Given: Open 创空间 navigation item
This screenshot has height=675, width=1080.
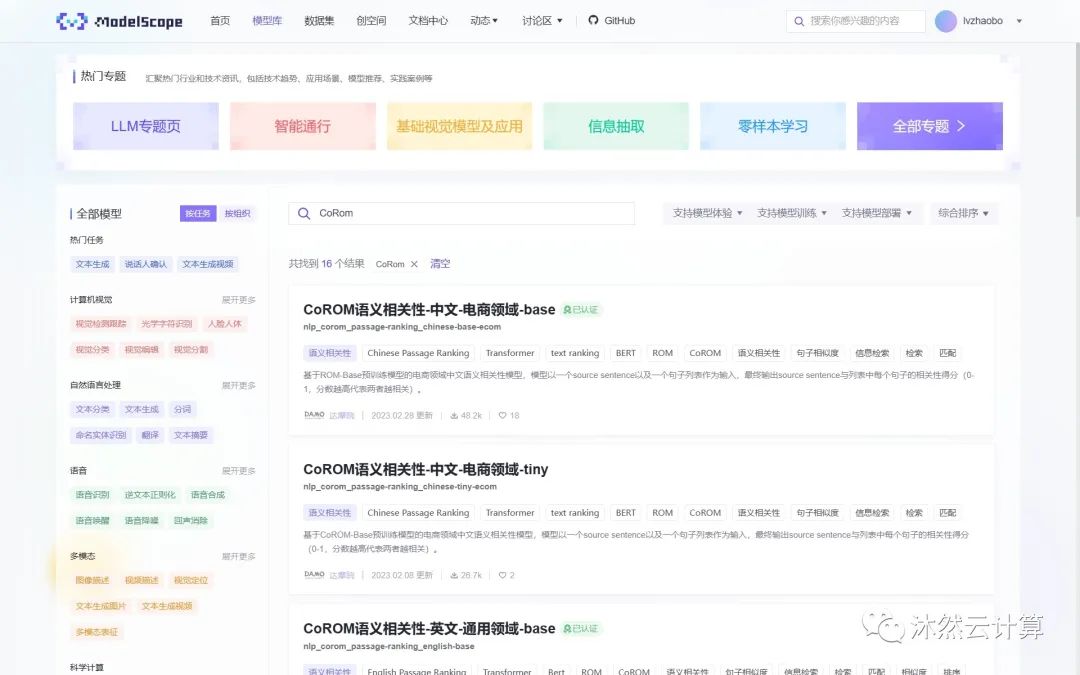Looking at the screenshot, I should 371,21.
